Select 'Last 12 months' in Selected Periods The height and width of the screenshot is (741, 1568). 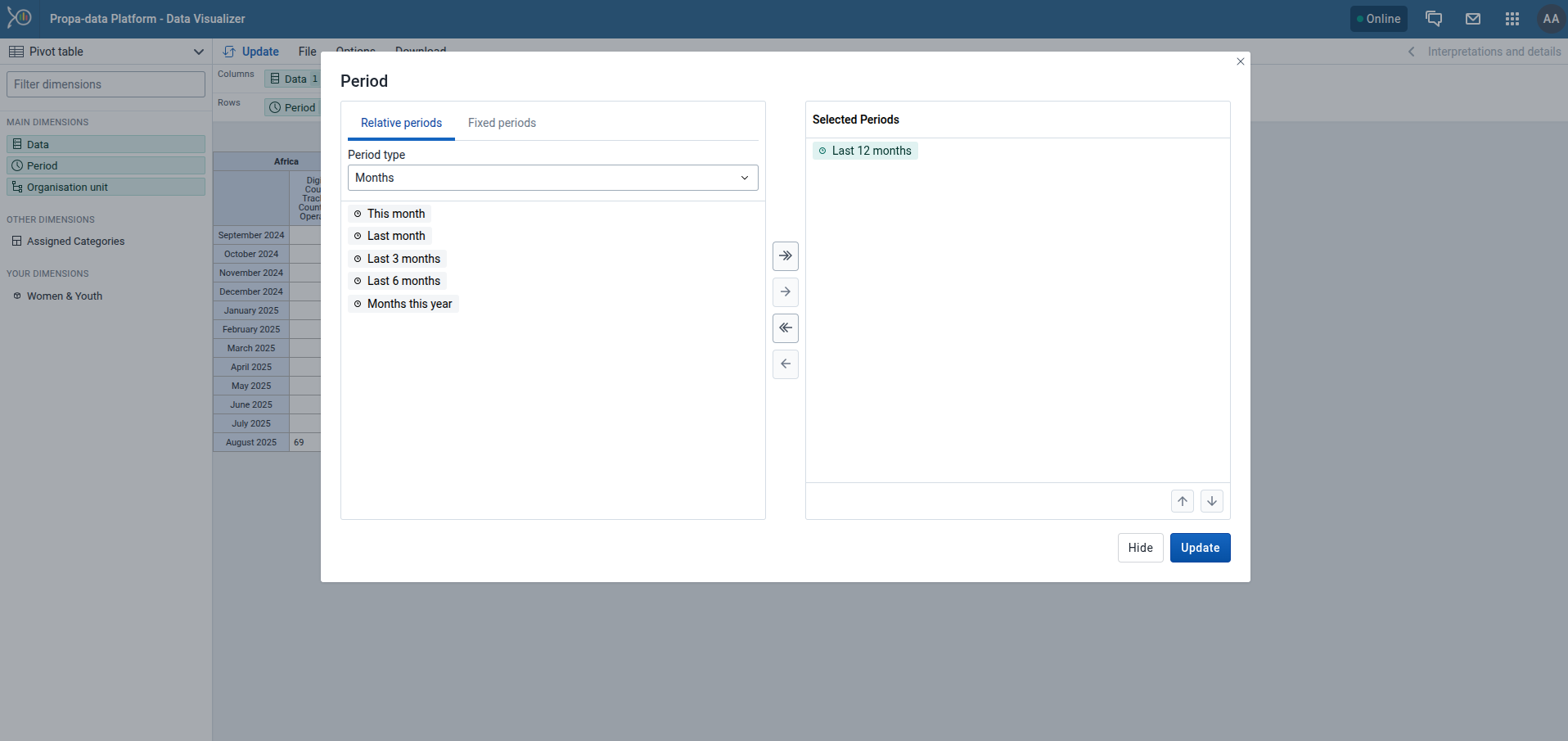871,151
